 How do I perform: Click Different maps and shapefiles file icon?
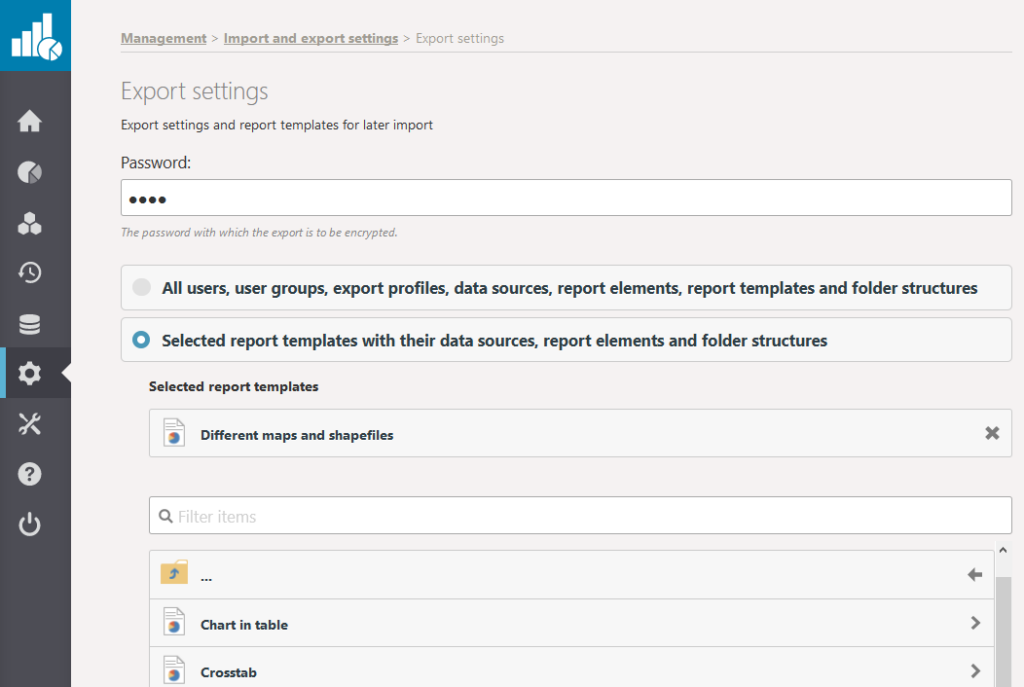(174, 432)
